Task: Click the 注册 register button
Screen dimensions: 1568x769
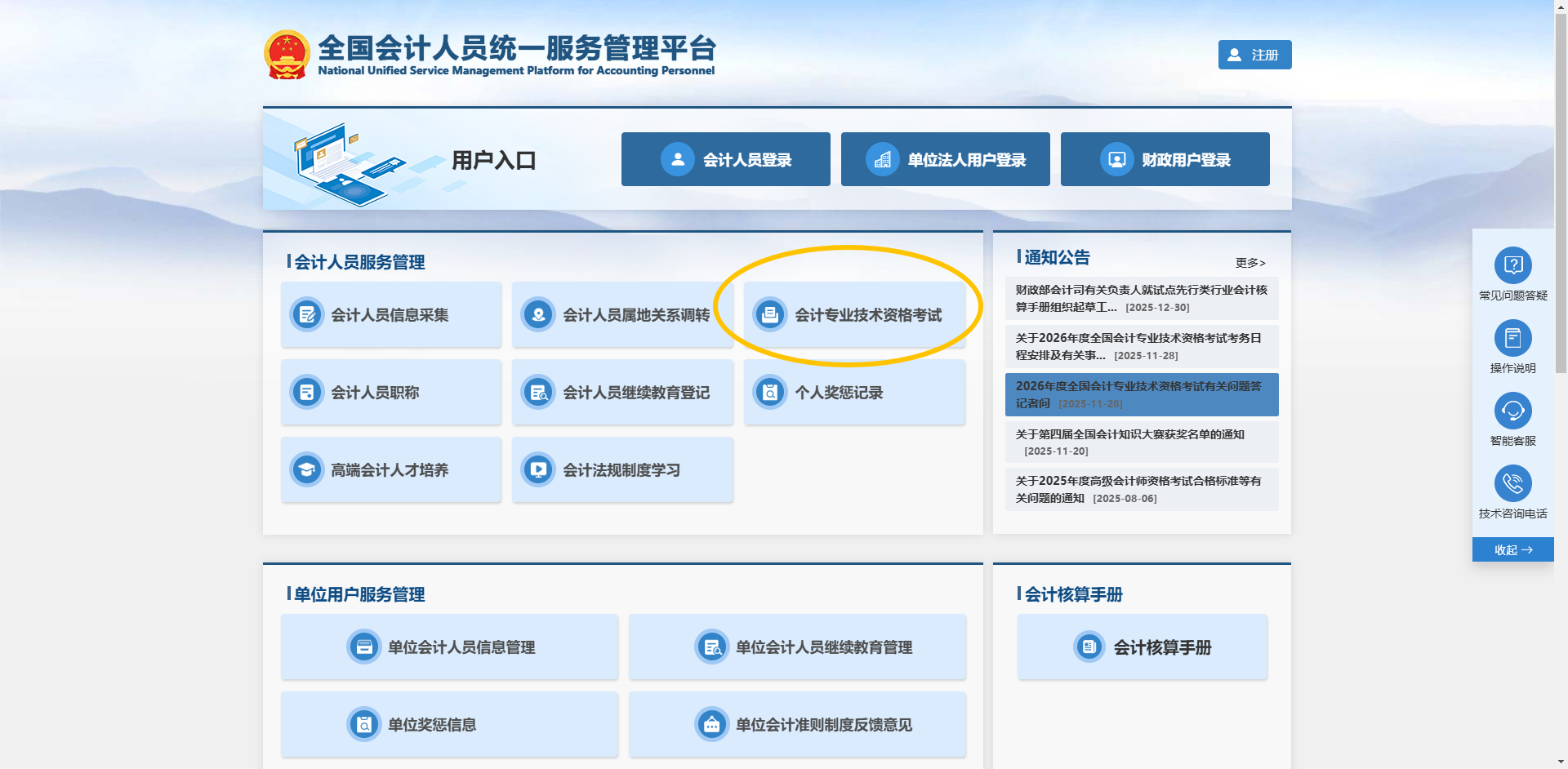Action: pos(1254,55)
